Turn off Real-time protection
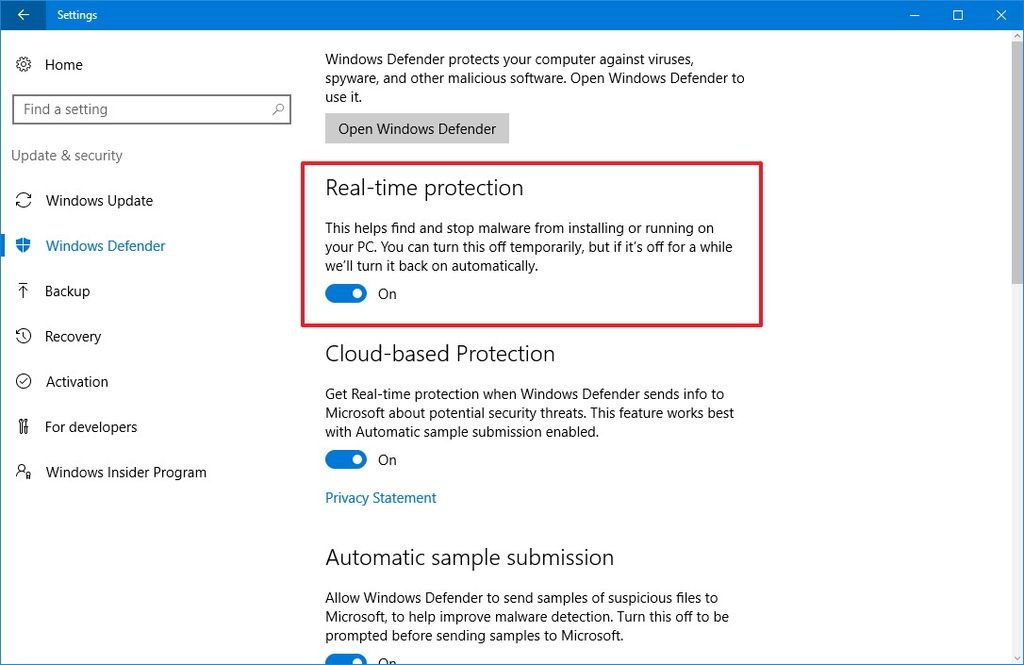The image size is (1024, 665). click(345, 293)
